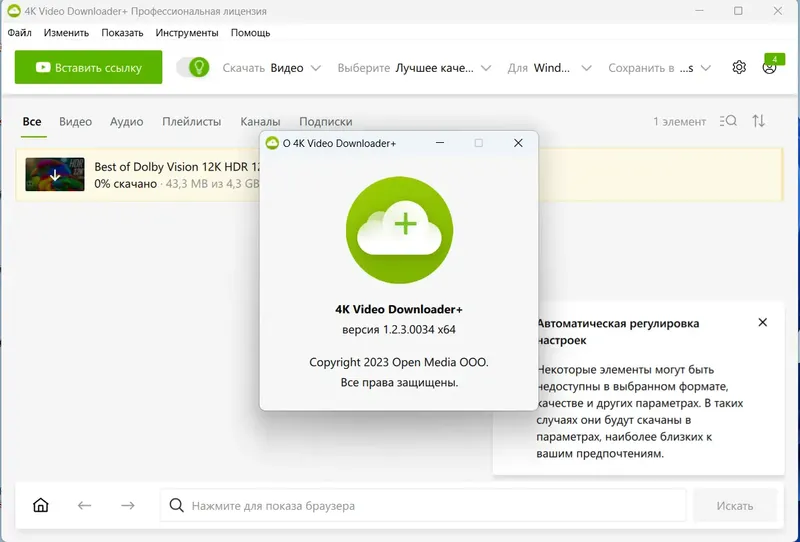Viewport: 800px width, 542px height.
Task: Open the Скачать Видео dropdown
Action: coord(271,68)
